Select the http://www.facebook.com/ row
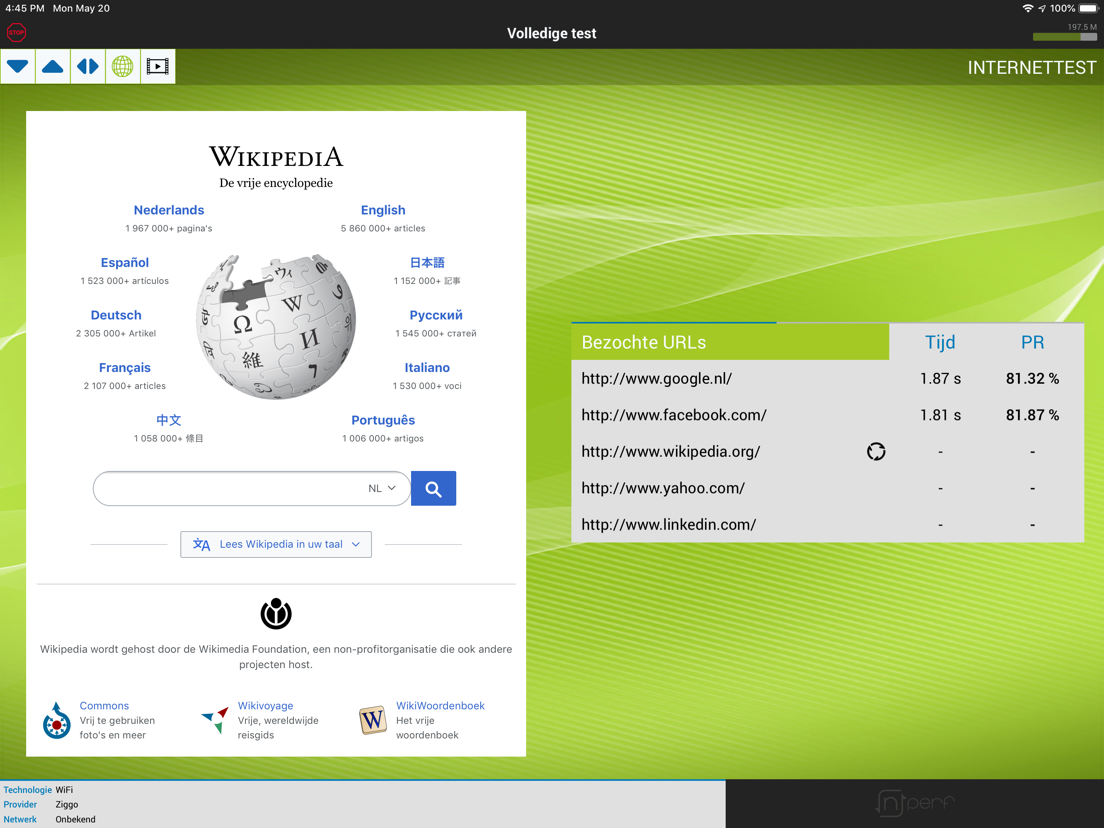This screenshot has width=1104, height=828. (x=827, y=415)
